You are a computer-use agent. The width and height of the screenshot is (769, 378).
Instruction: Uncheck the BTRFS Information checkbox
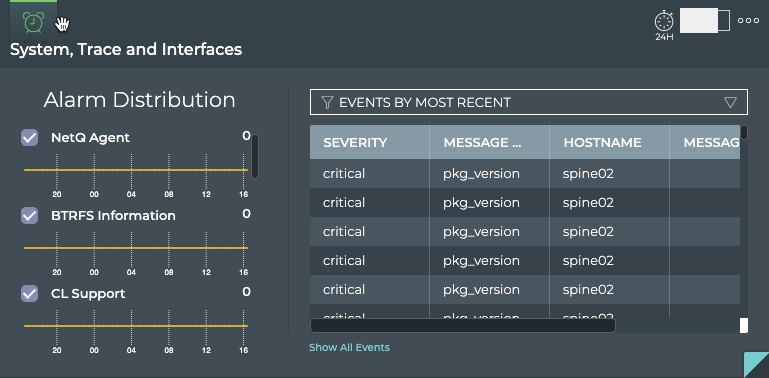[29, 215]
